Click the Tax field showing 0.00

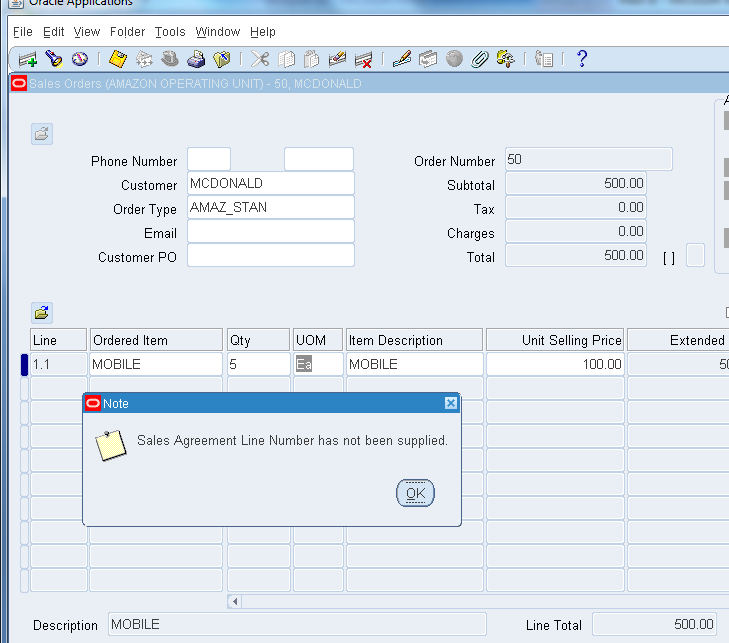click(x=576, y=207)
